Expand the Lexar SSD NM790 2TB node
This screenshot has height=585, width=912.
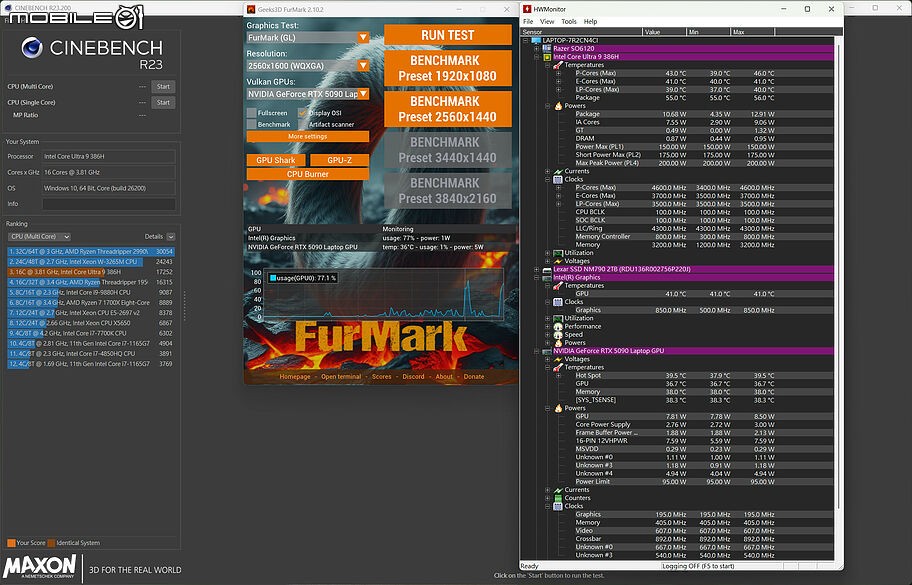coord(537,269)
